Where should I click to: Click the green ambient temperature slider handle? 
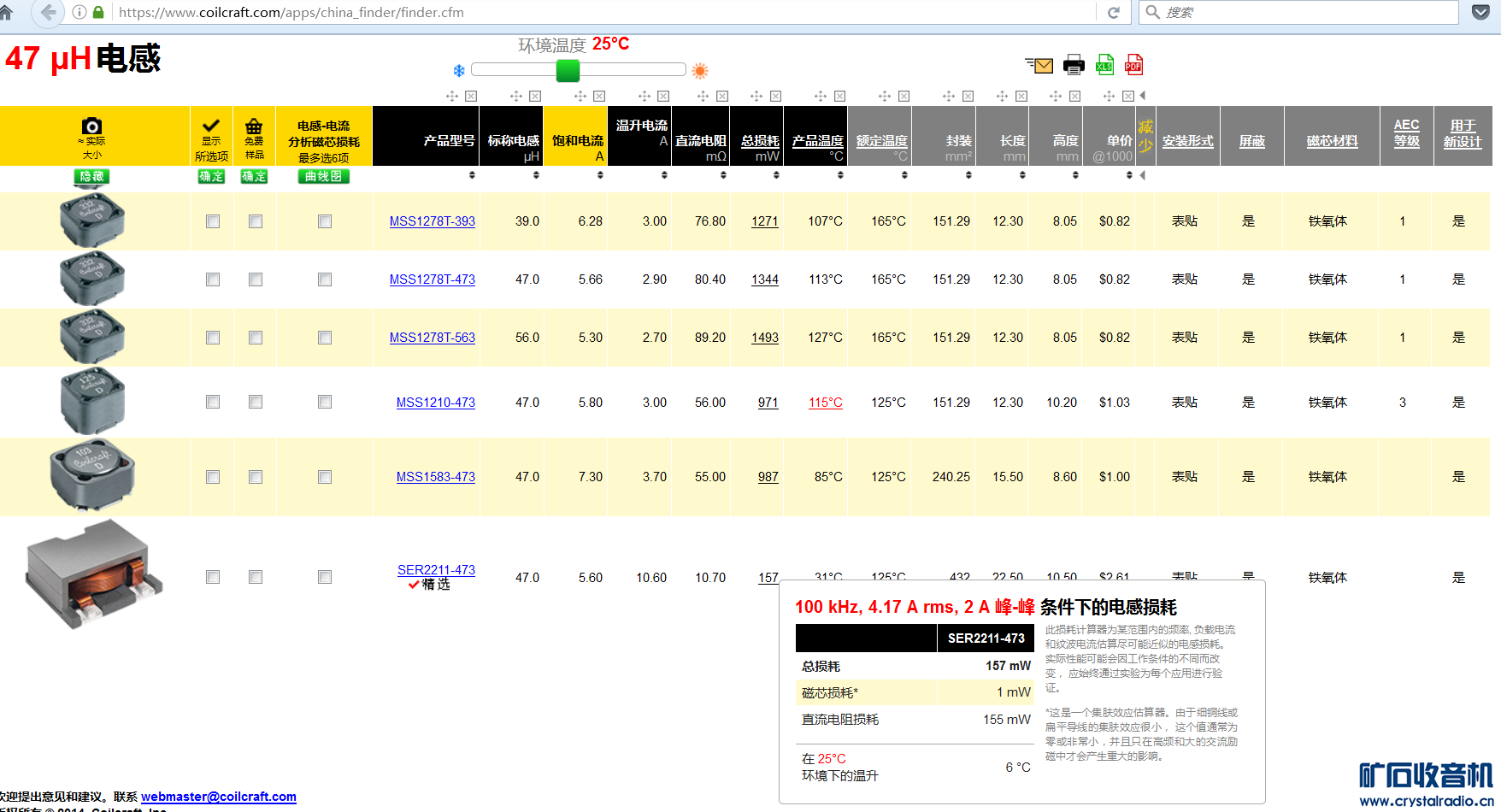pyautogui.click(x=568, y=70)
